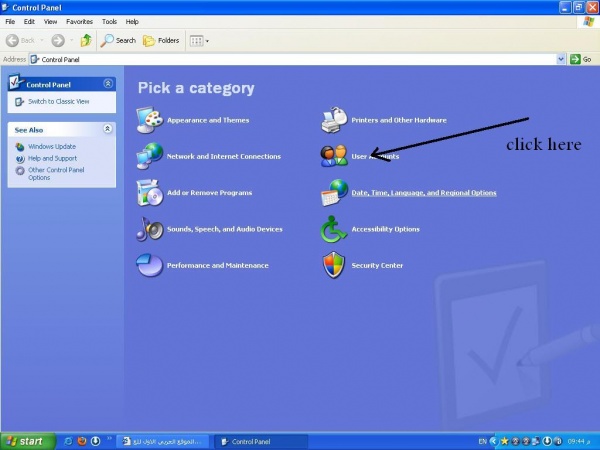Open the Performance and Maintenance pie chart icon
Viewport: 600px width, 450px height.
point(150,265)
